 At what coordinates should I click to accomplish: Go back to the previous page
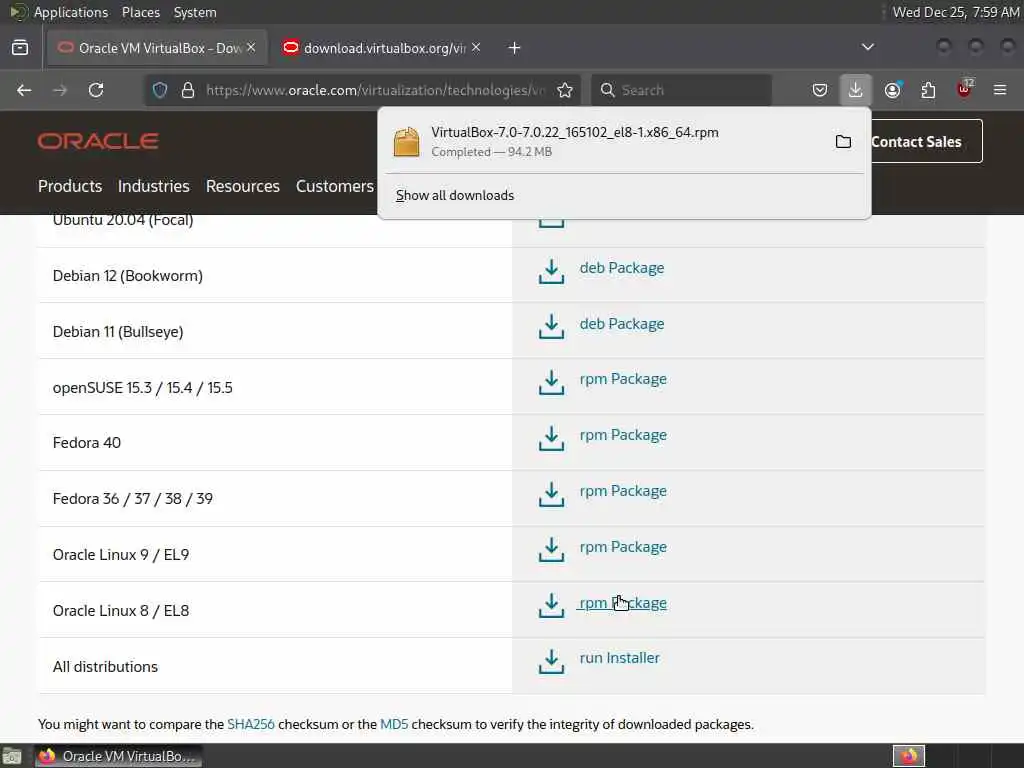tap(24, 90)
